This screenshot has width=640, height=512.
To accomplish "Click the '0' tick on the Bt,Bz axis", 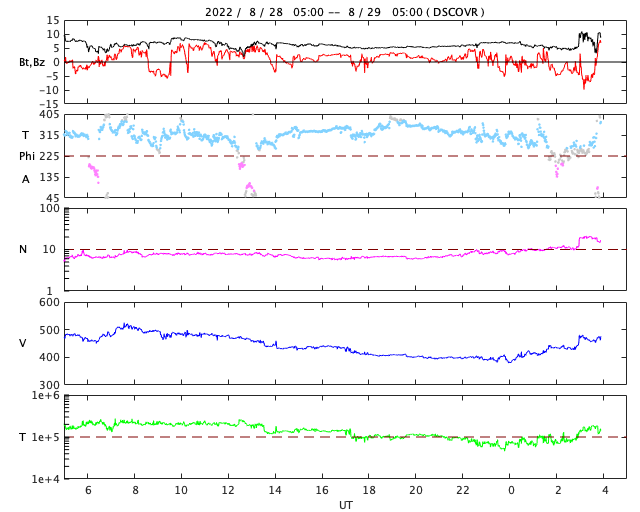I will pos(56,62).
